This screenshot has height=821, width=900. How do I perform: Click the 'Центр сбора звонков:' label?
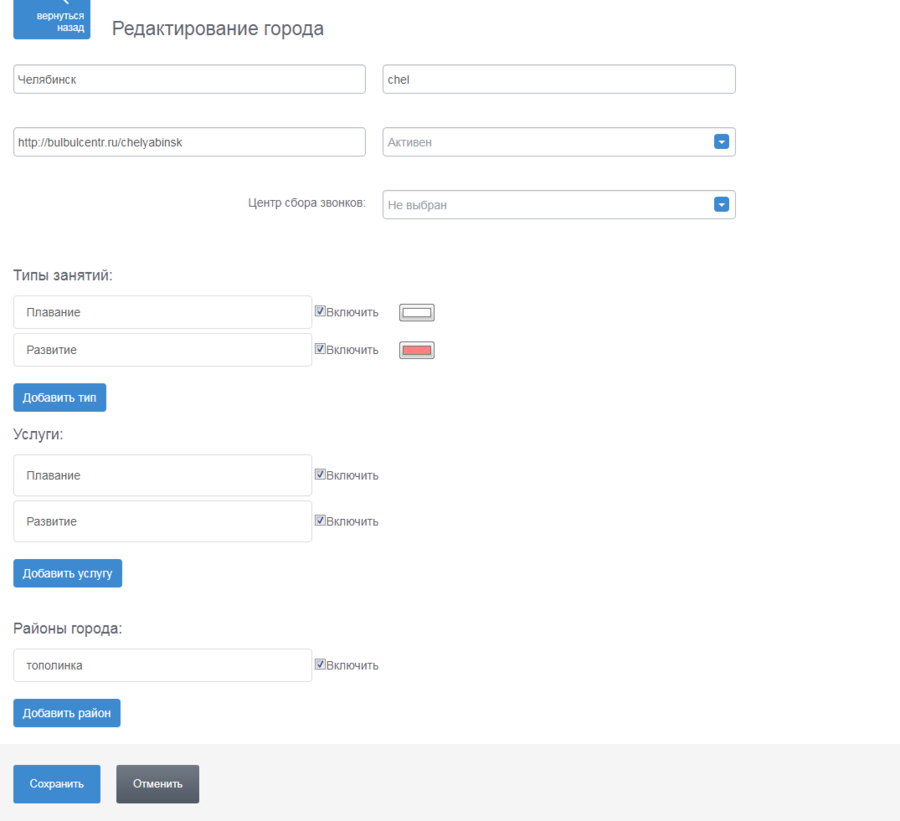coord(307,203)
